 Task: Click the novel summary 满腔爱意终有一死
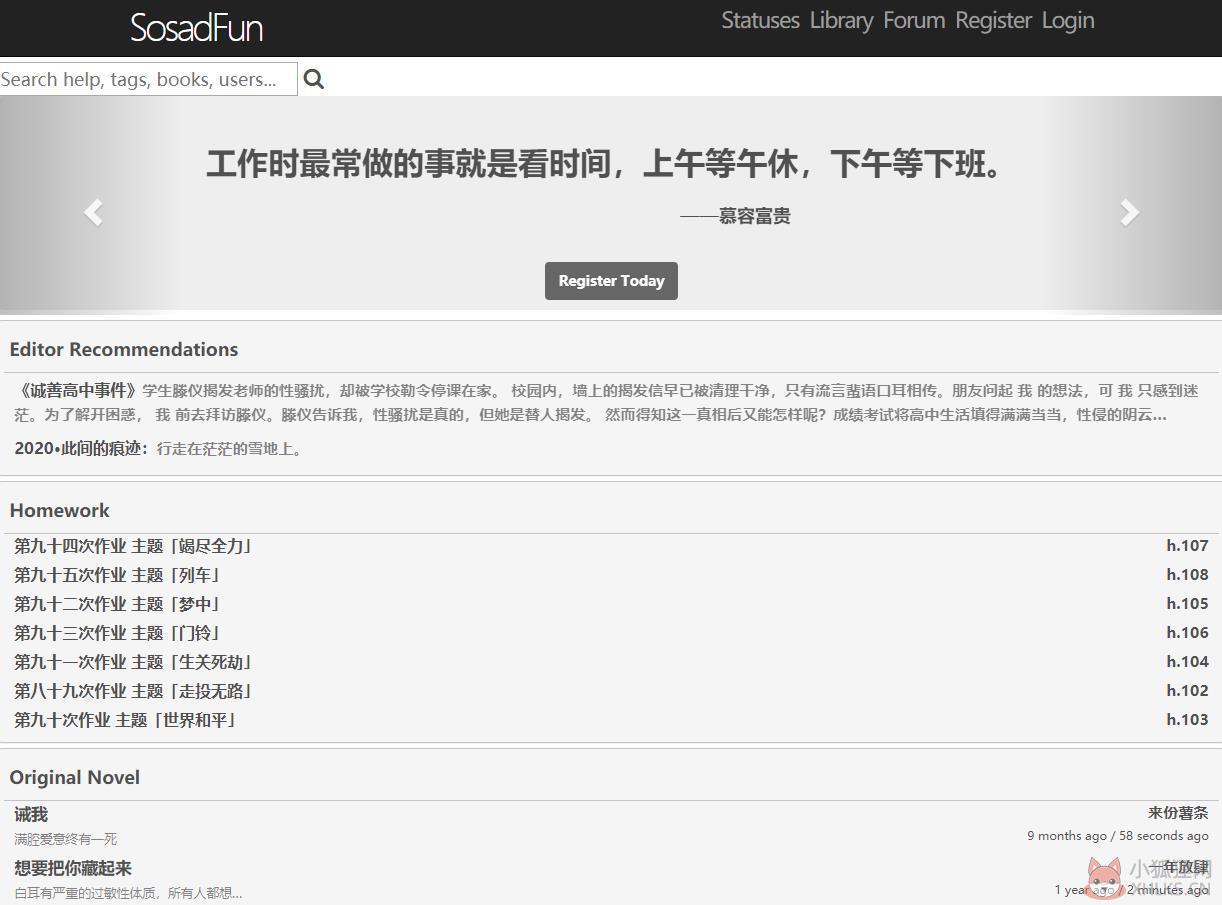66,839
